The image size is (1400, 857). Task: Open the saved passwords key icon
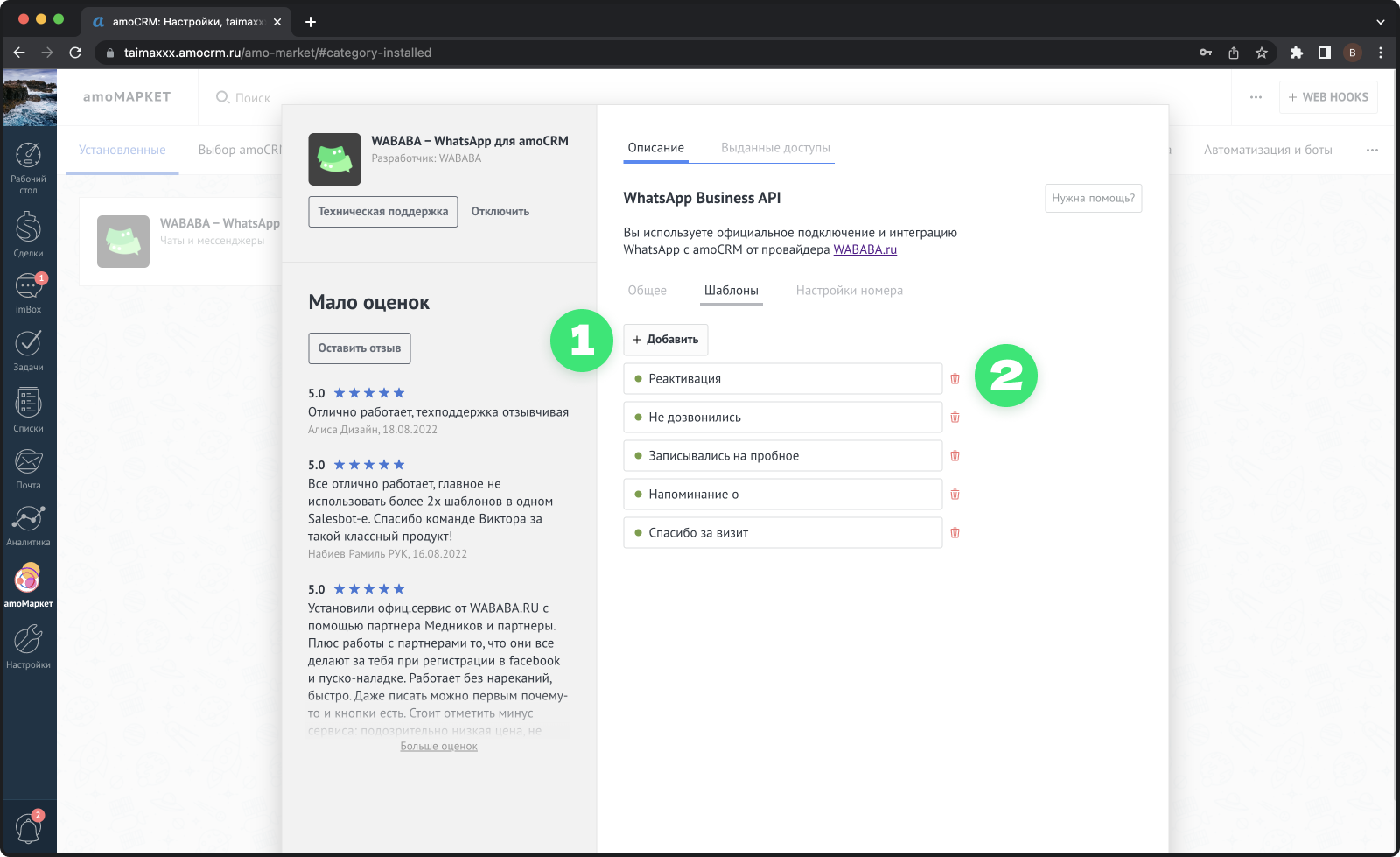coord(1206,53)
